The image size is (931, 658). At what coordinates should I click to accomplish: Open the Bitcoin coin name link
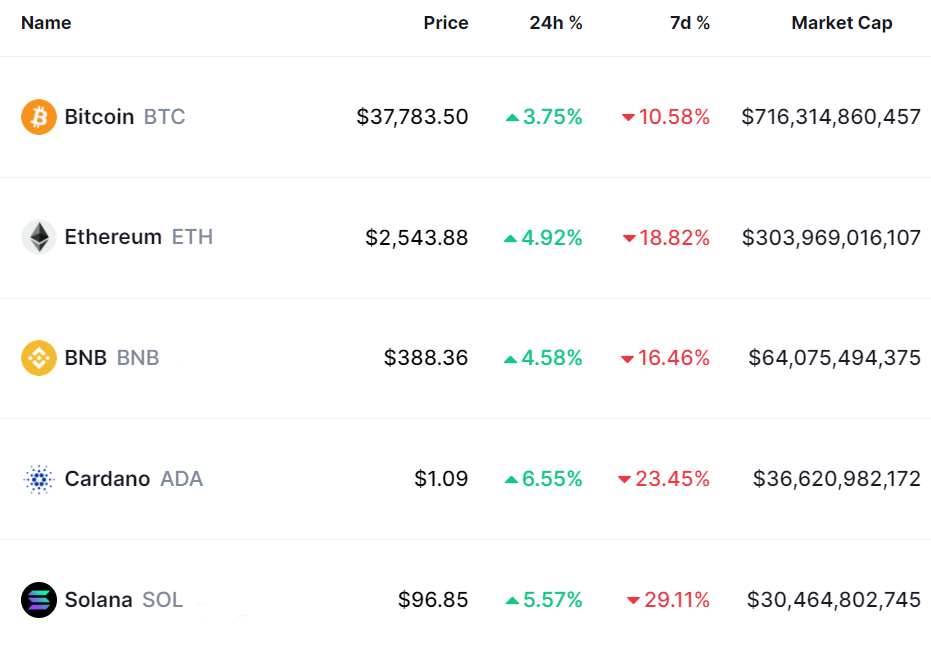point(99,117)
